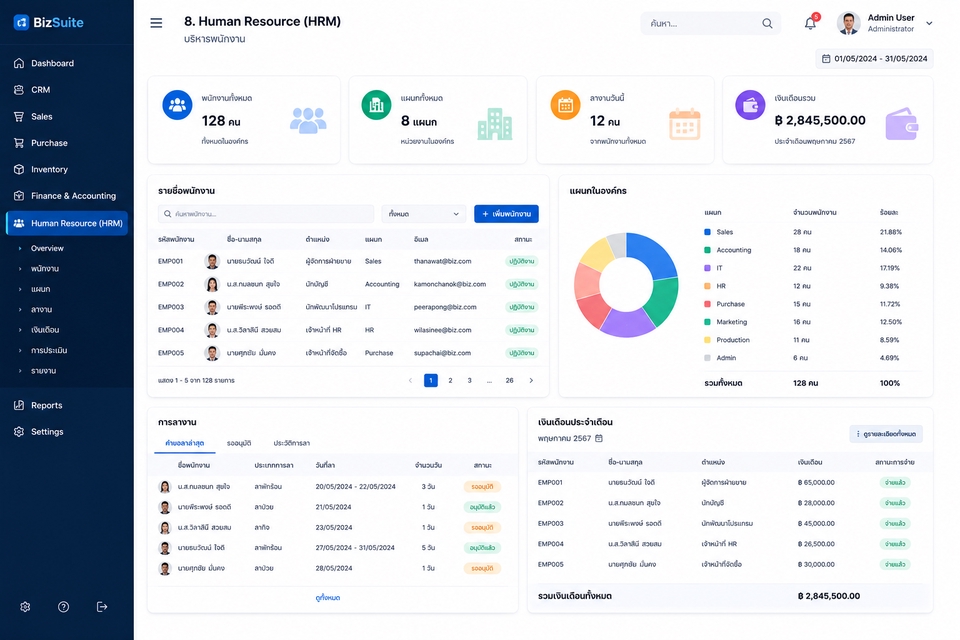The width and height of the screenshot is (960, 640).
Task: Click the ดูทั้งหมด link under leave table
Action: (328, 597)
